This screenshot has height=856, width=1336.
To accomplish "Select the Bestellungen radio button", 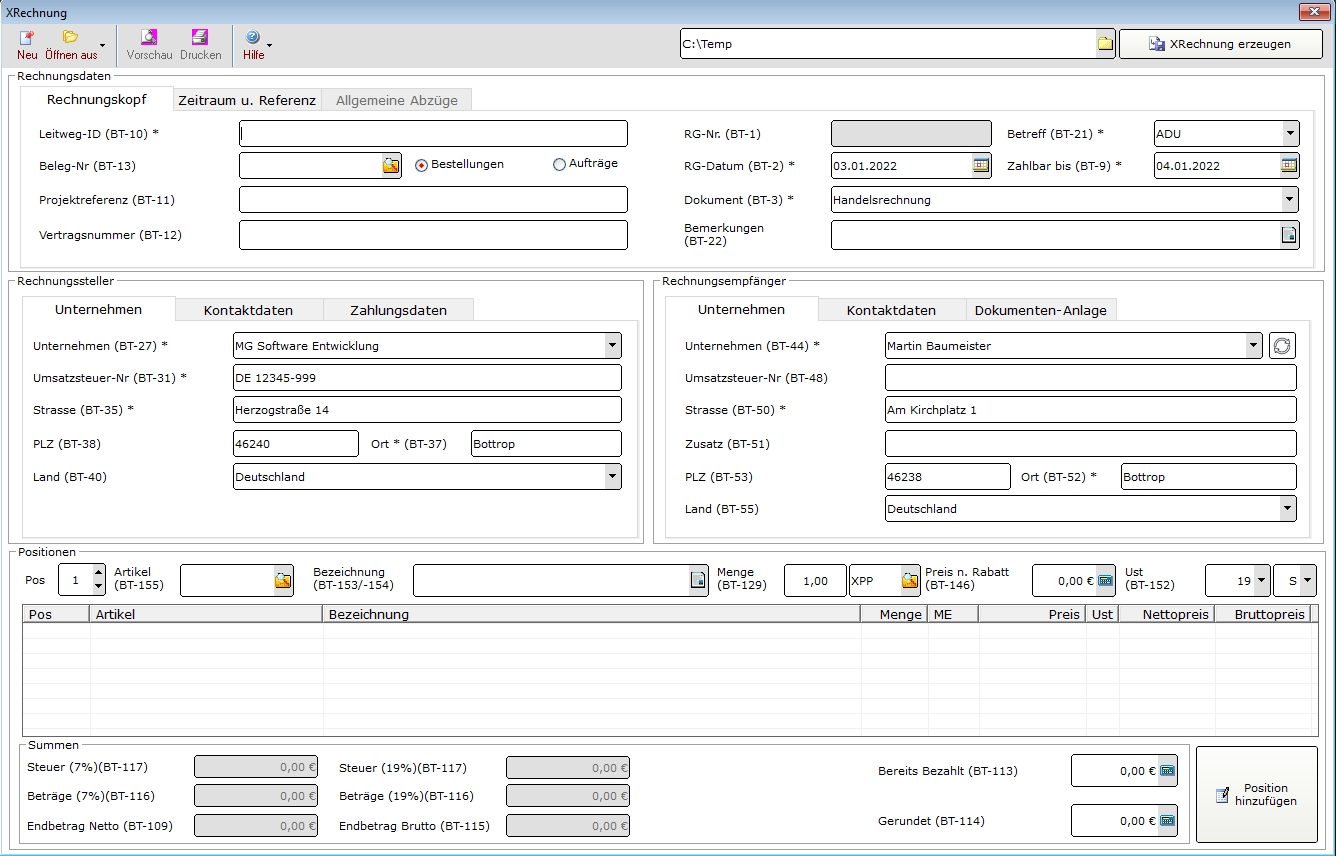I will pyautogui.click(x=421, y=165).
